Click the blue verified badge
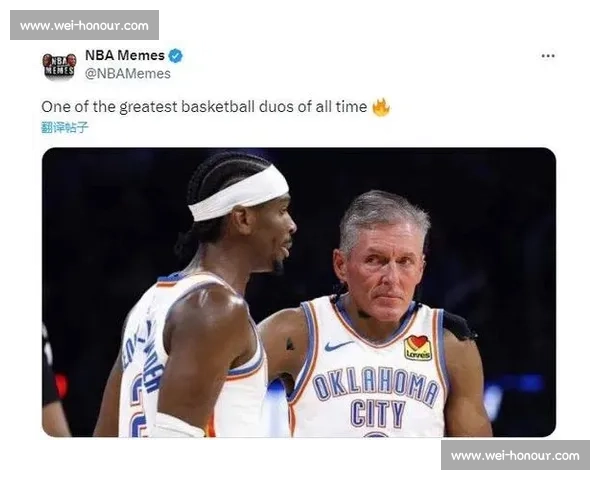 click(x=176, y=56)
